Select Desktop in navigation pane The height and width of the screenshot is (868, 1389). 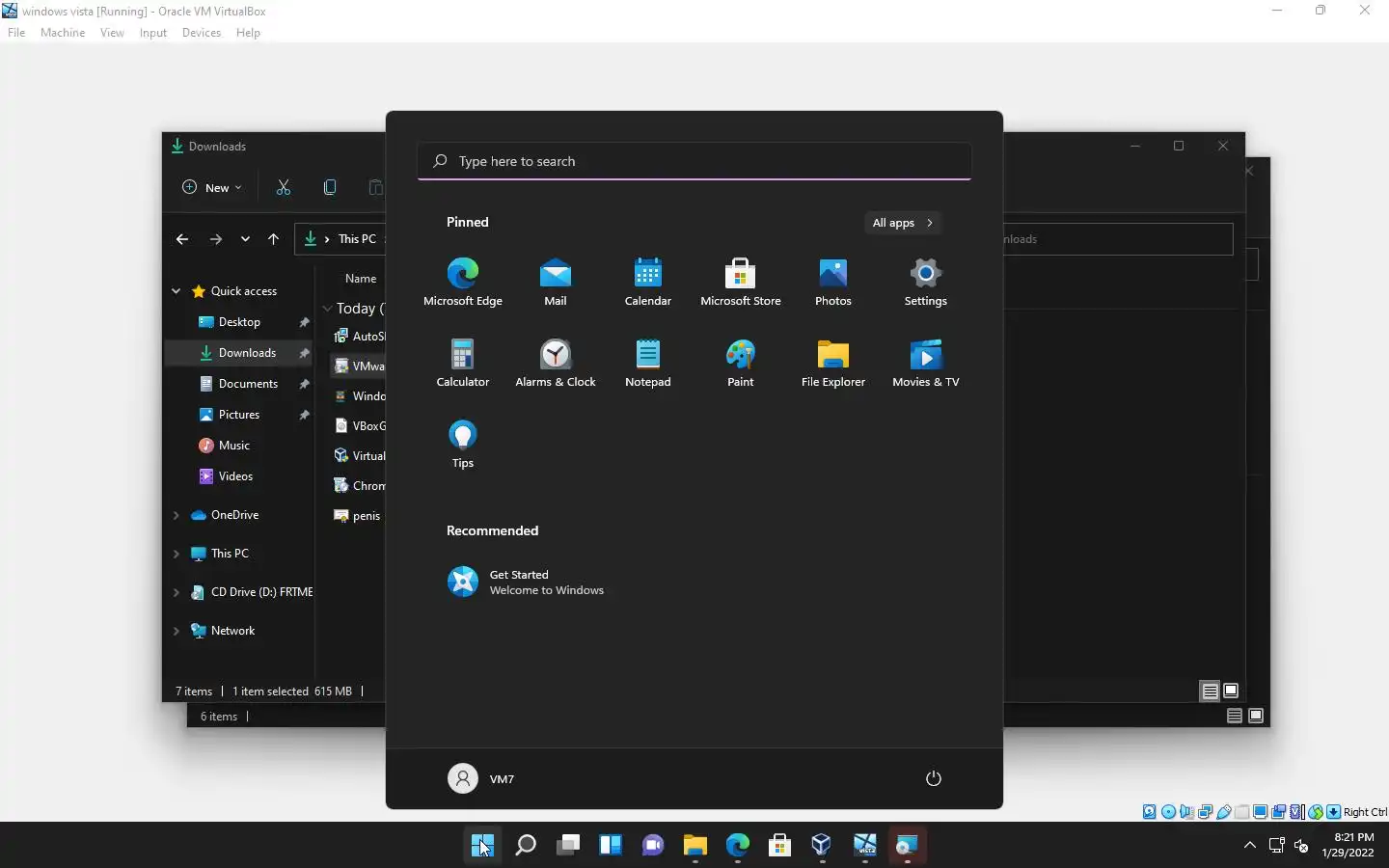(x=239, y=322)
